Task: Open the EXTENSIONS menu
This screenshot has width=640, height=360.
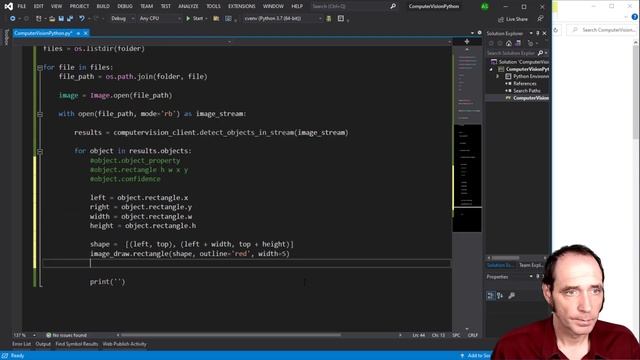Action: point(242,6)
